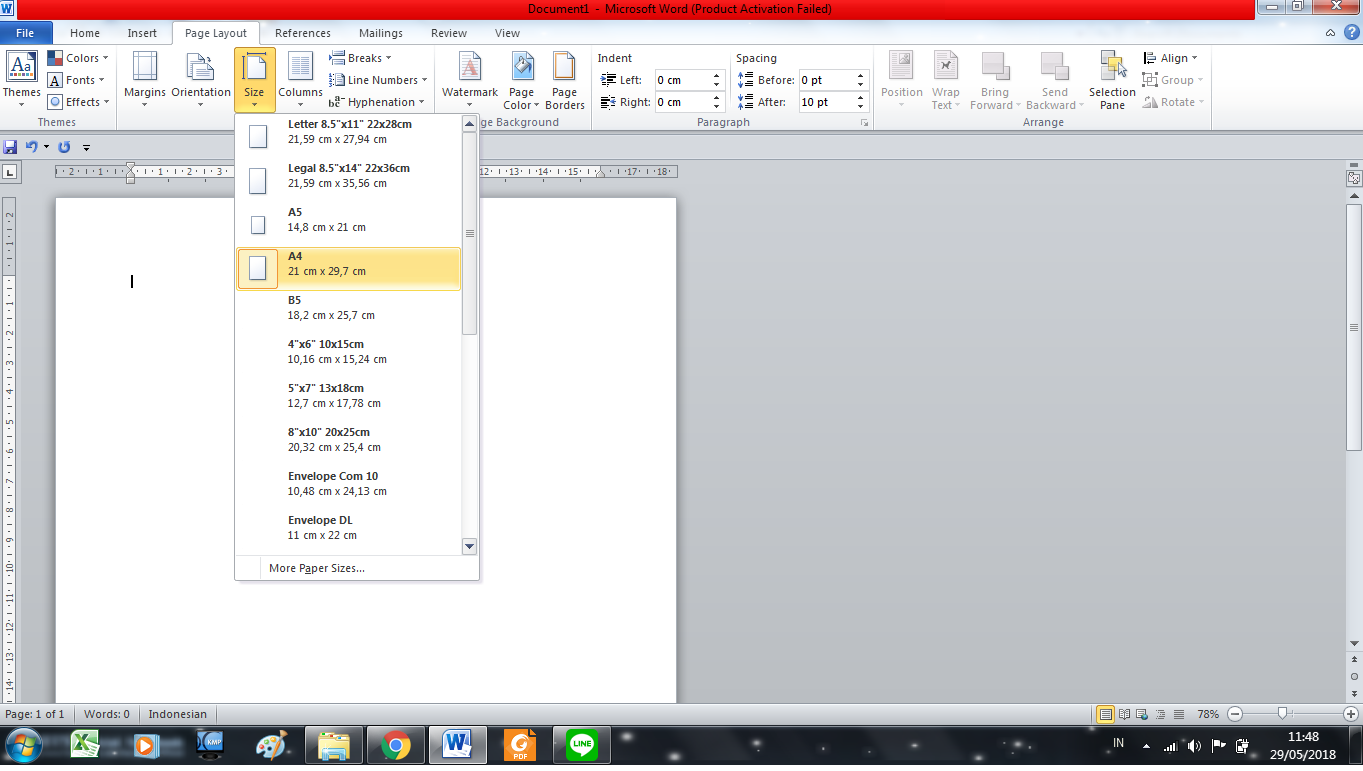
Task: Open the Watermark gallery
Action: pos(469,80)
